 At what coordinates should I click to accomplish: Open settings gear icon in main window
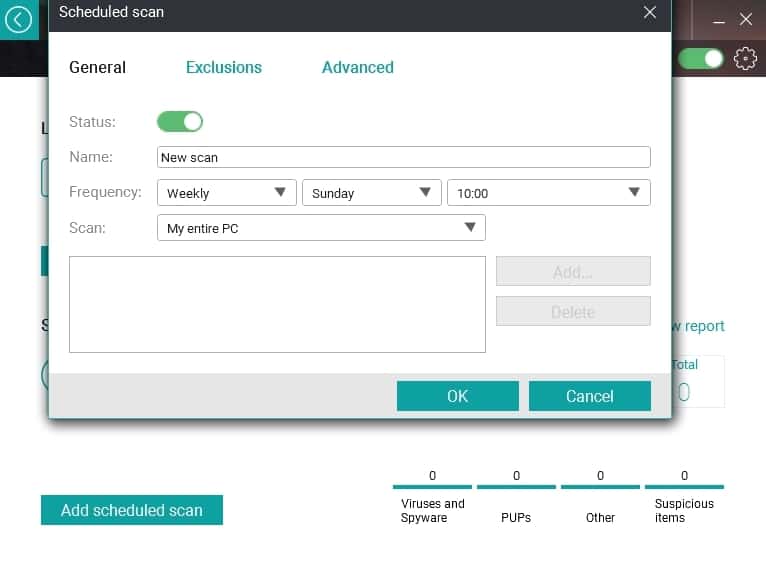click(745, 59)
